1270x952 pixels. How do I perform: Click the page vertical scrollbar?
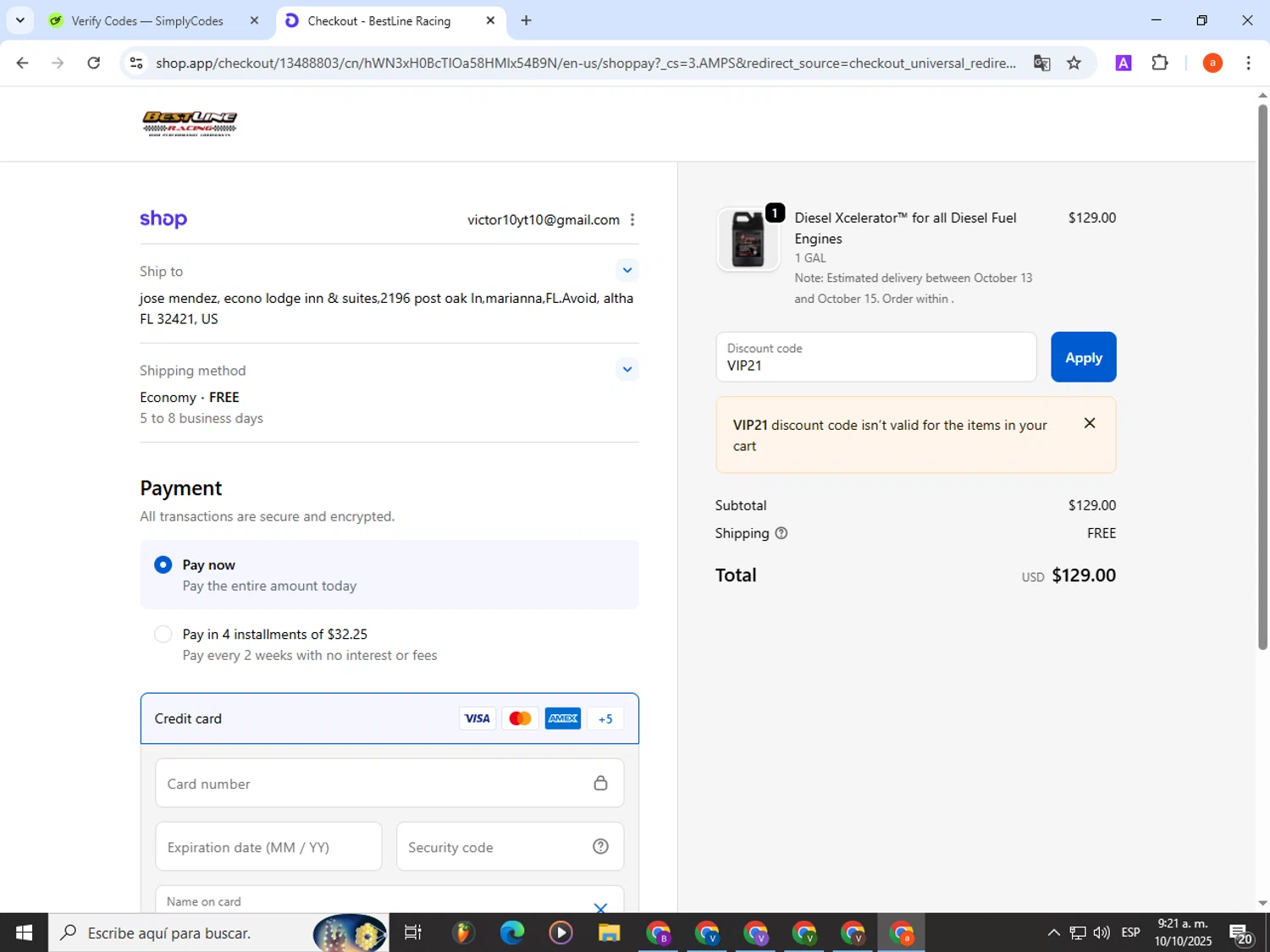point(1262,377)
